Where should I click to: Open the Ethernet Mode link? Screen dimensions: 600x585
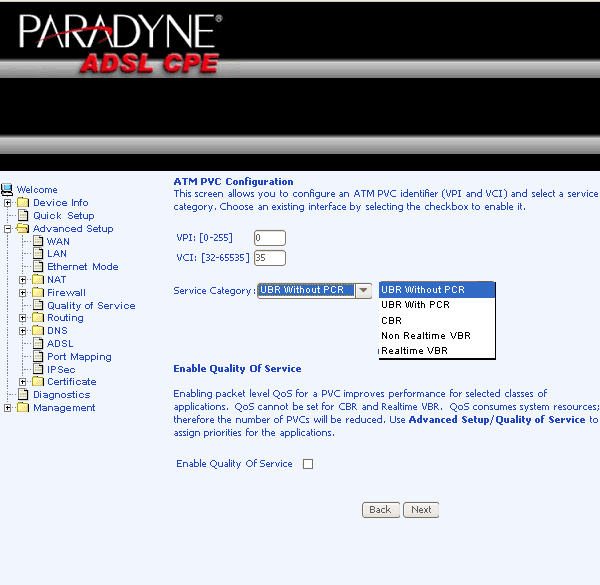coord(83,267)
